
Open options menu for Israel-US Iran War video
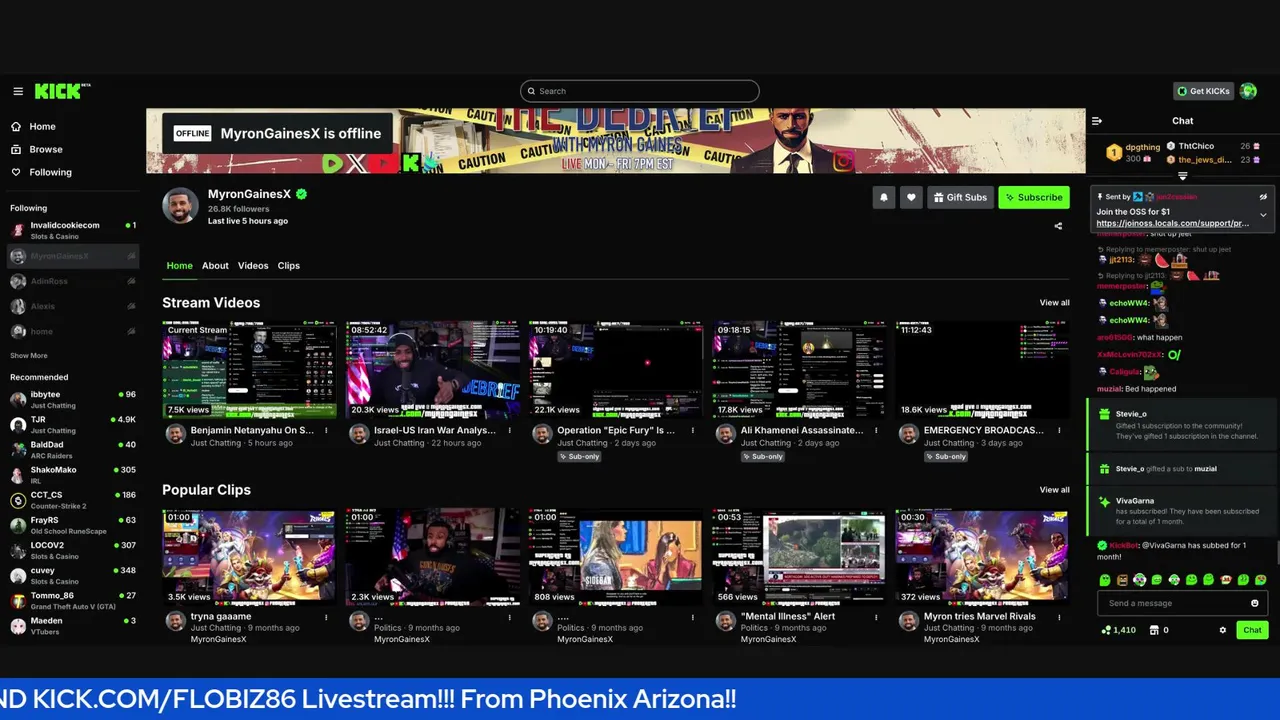[509, 430]
